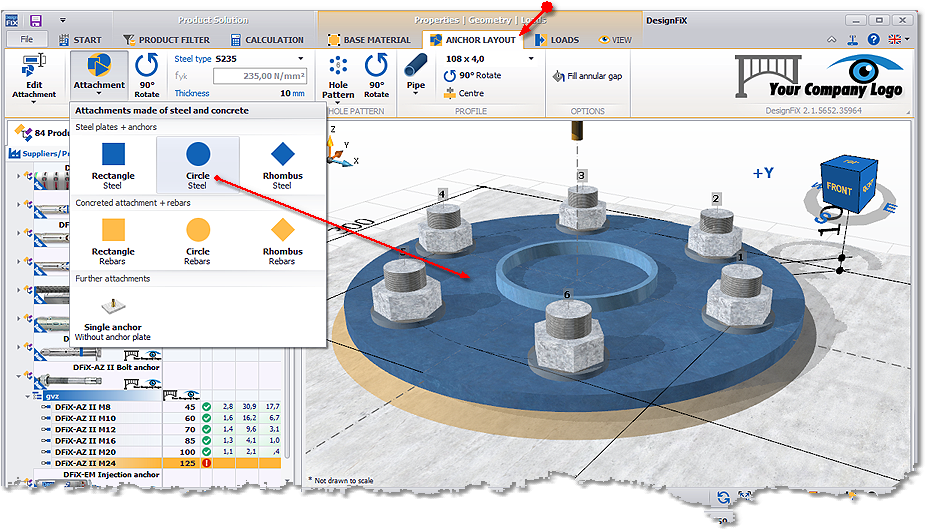
Task: Choose Single anchor without anchor plate
Action: click(113, 315)
